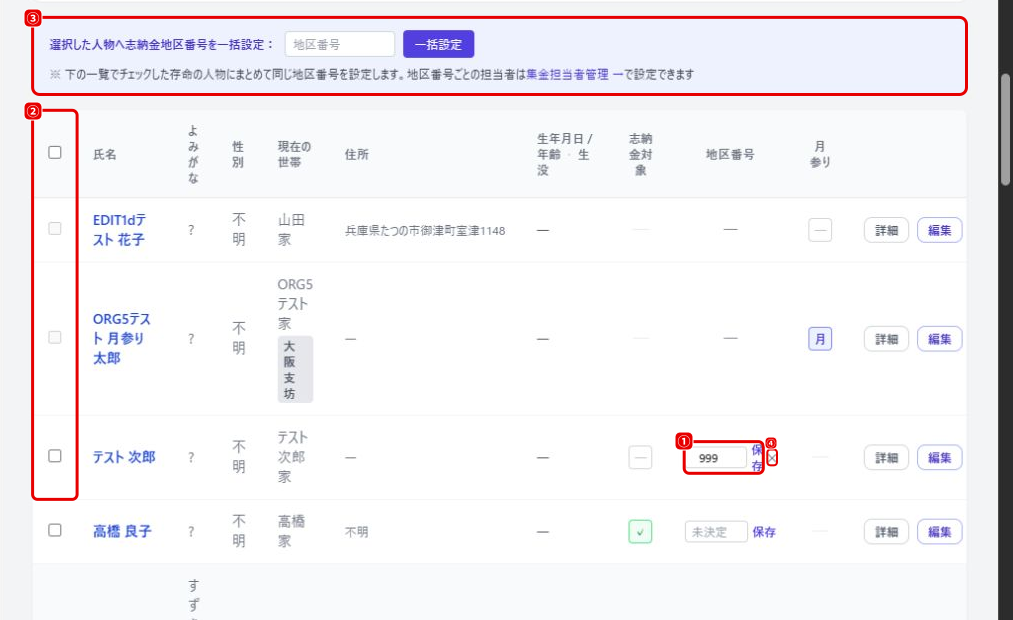Click the 不明 address for 高橋 良子
This screenshot has height=620, width=1013.
coord(356,532)
